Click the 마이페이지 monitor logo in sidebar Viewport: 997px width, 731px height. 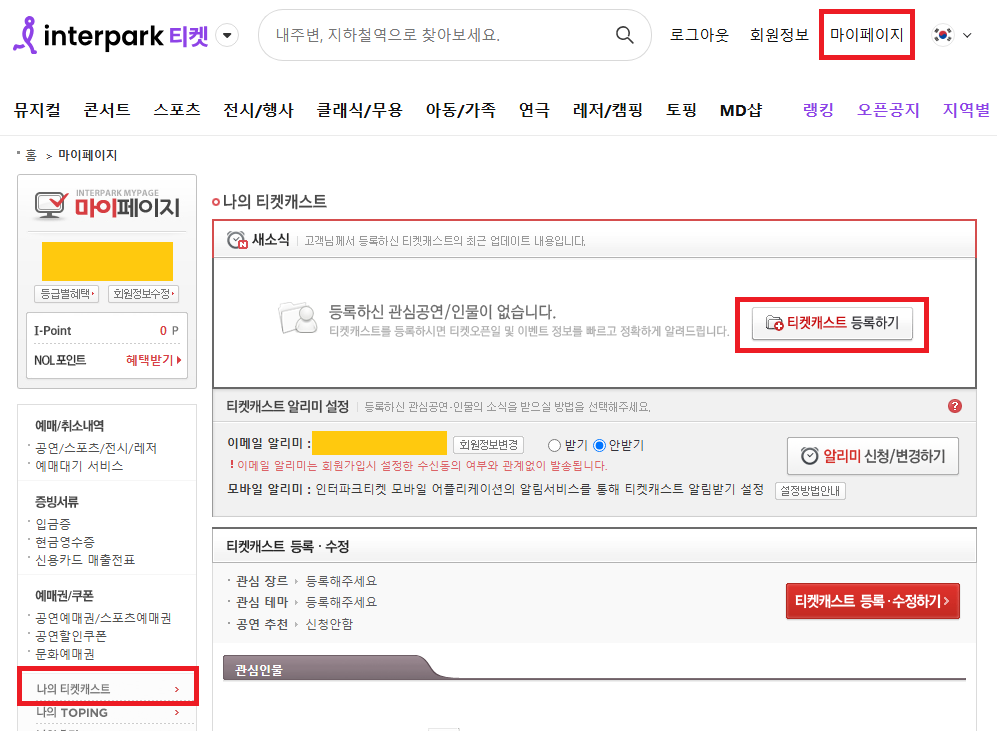pyautogui.click(x=107, y=204)
